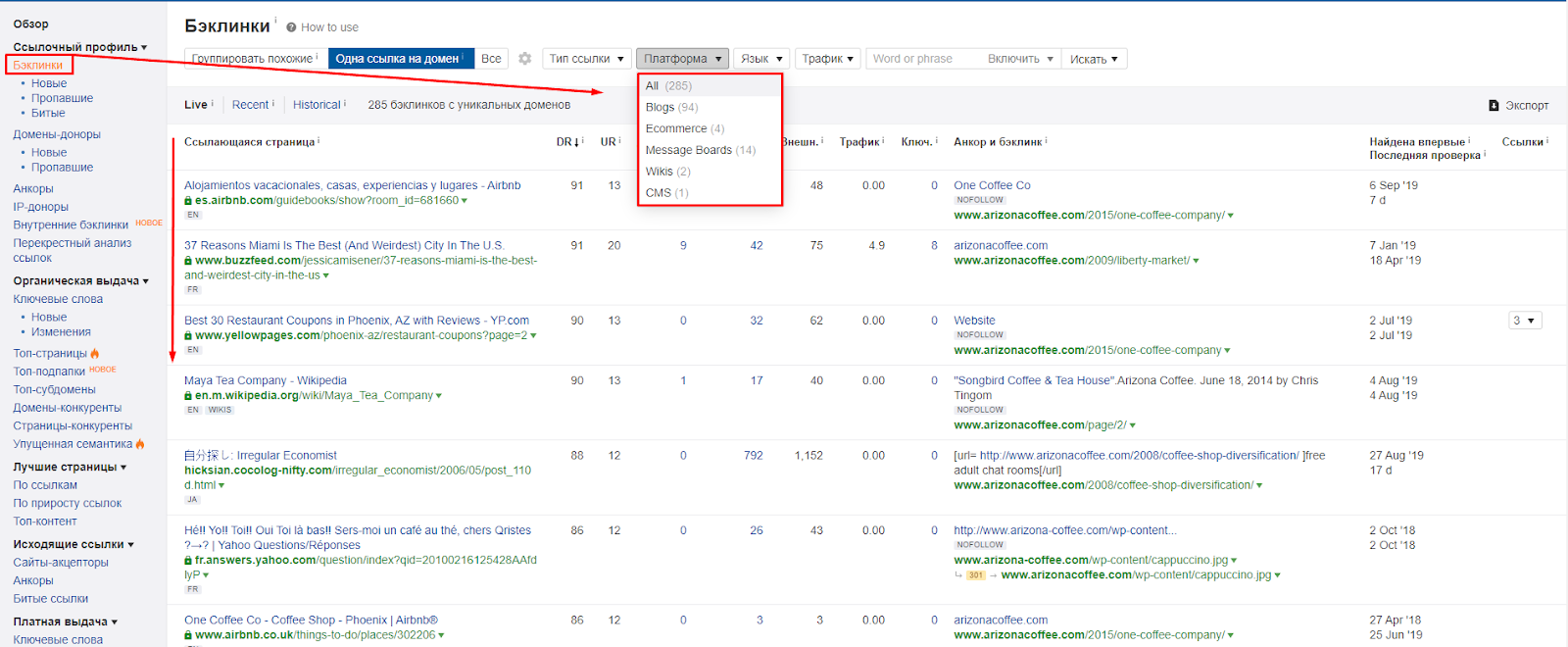Open the Язык filter dropdown
Image resolution: width=1568 pixels, height=647 pixels.
tap(761, 59)
